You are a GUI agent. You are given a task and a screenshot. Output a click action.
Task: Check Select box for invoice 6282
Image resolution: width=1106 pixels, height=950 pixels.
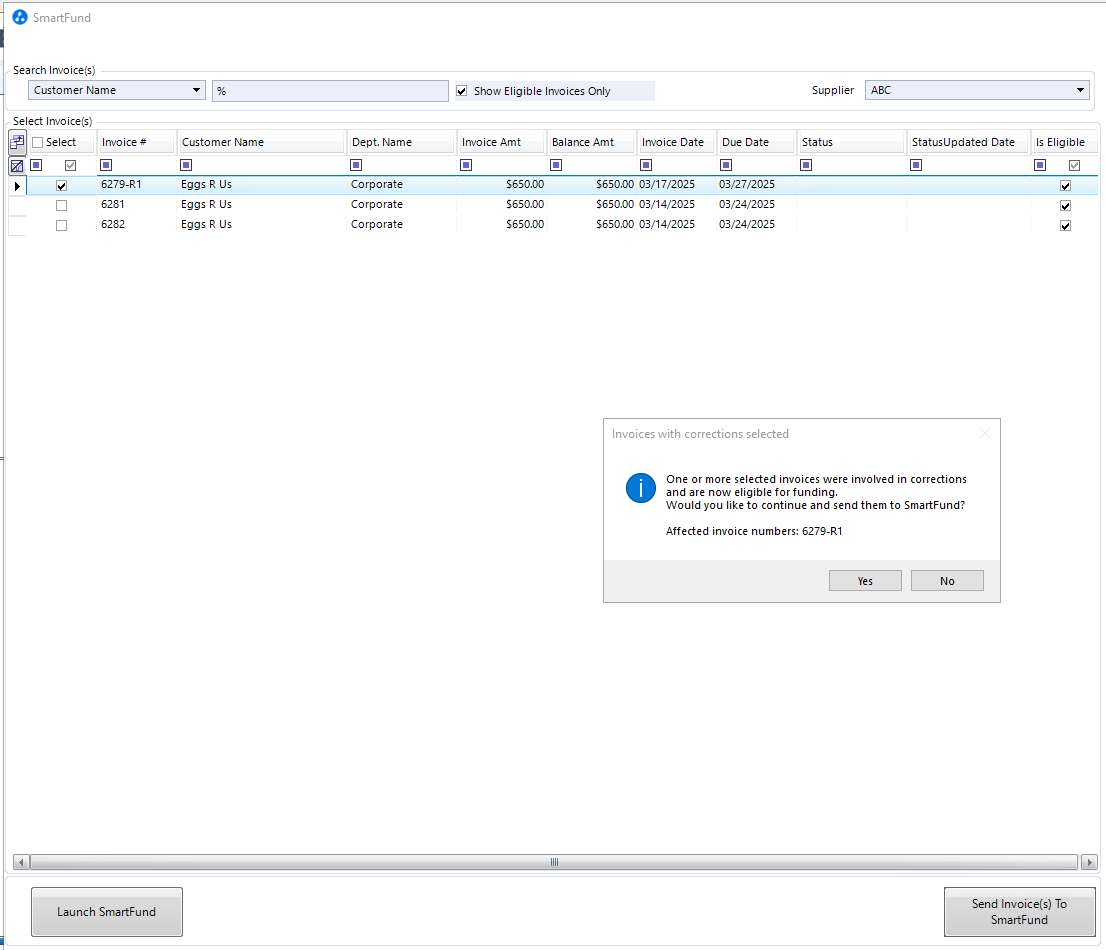62,226
